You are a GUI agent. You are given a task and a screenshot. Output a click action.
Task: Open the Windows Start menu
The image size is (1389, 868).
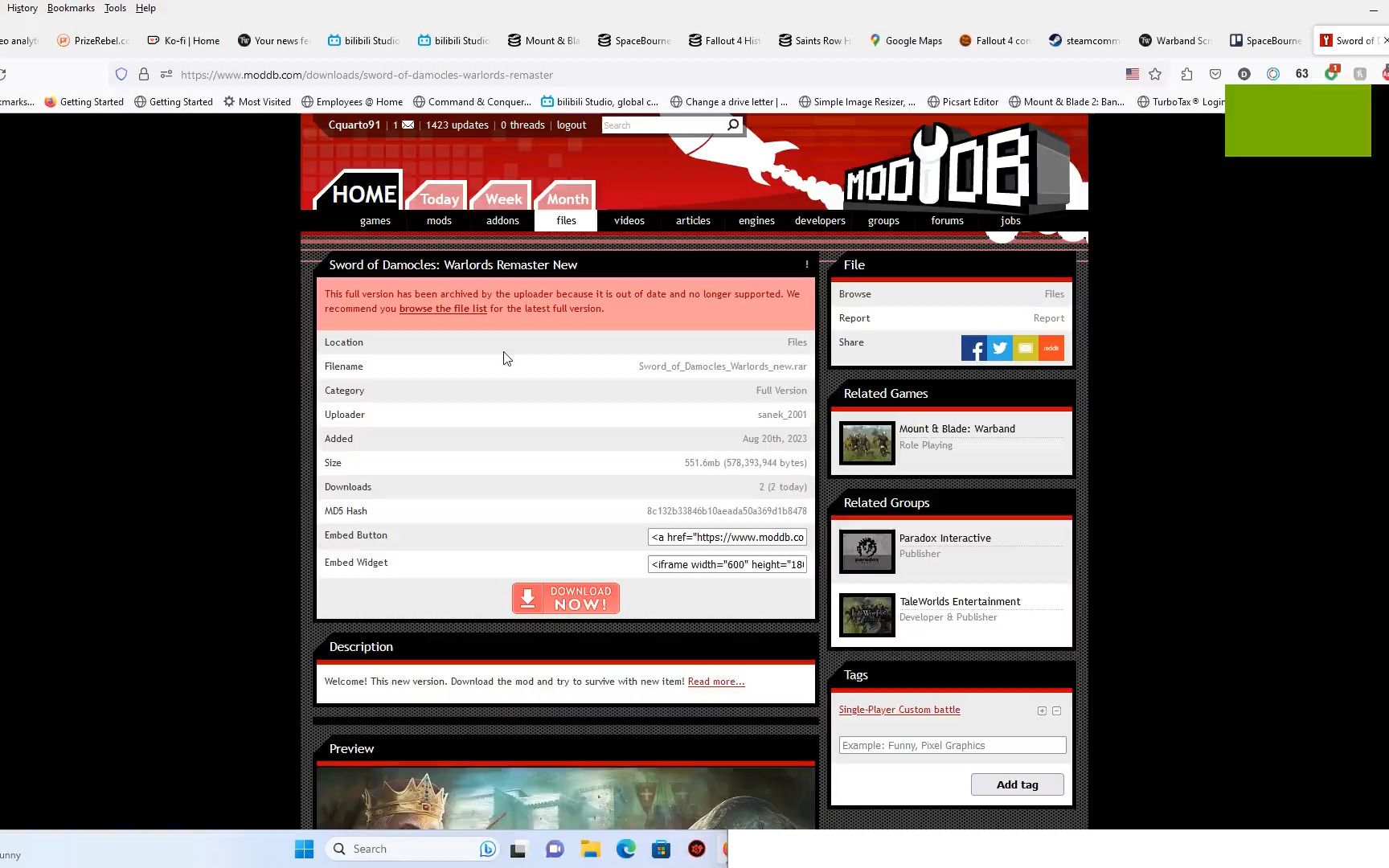(x=304, y=849)
